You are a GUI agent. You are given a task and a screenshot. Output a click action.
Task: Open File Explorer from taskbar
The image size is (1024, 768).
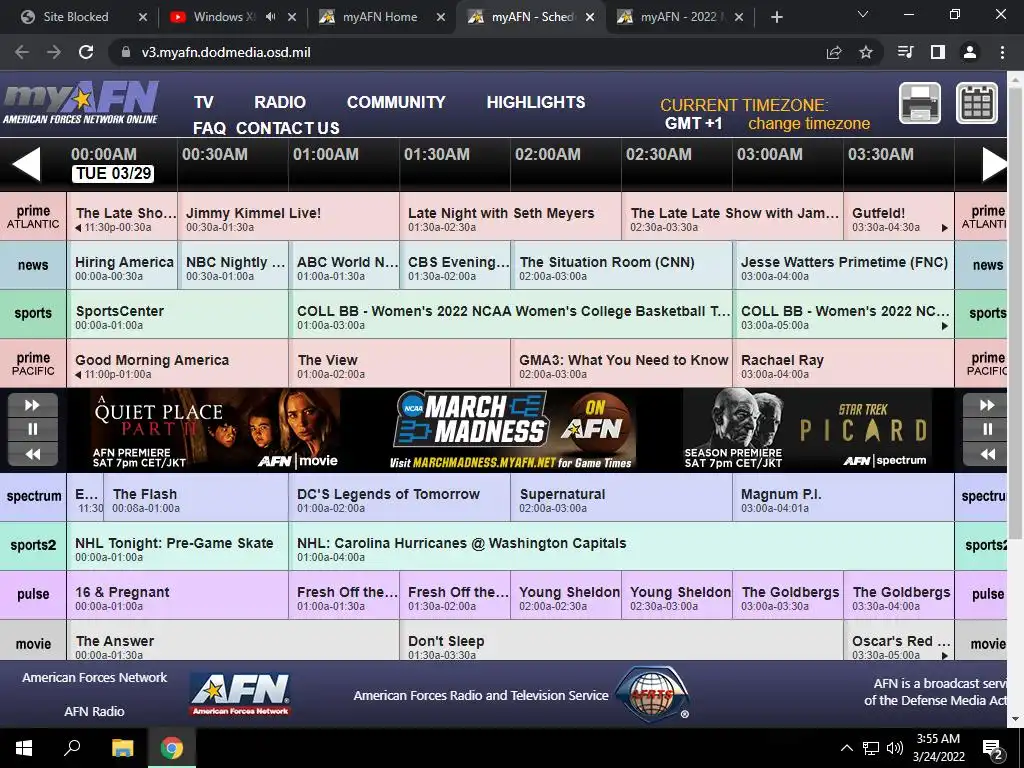pyautogui.click(x=122, y=748)
